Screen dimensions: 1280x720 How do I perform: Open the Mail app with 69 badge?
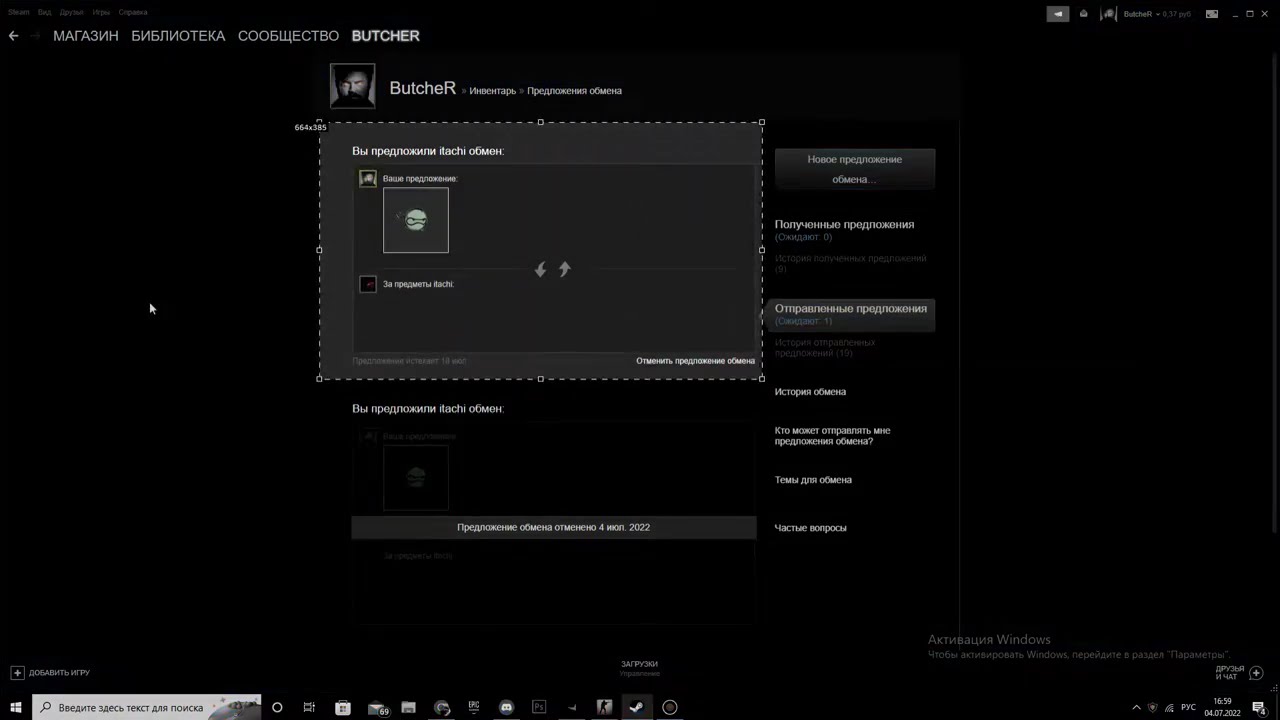click(377, 707)
